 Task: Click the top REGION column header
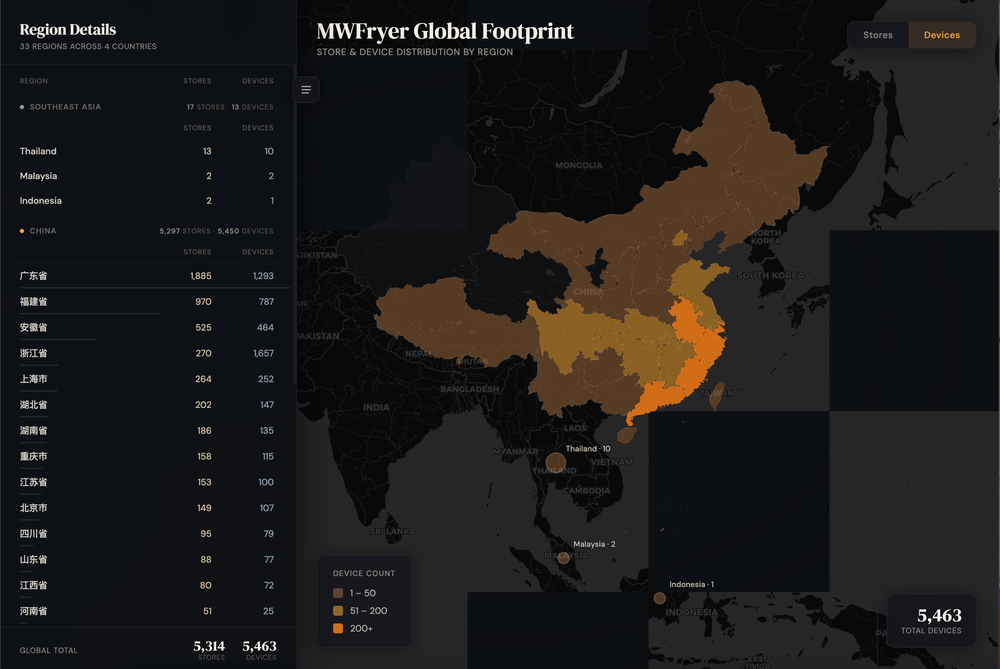(x=34, y=81)
